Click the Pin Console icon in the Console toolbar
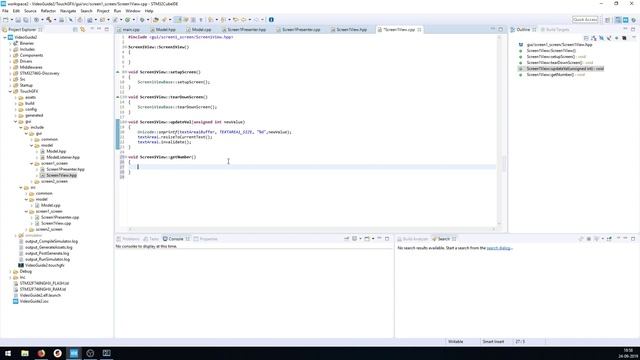The width and height of the screenshot is (640, 360). pyautogui.click(x=347, y=239)
